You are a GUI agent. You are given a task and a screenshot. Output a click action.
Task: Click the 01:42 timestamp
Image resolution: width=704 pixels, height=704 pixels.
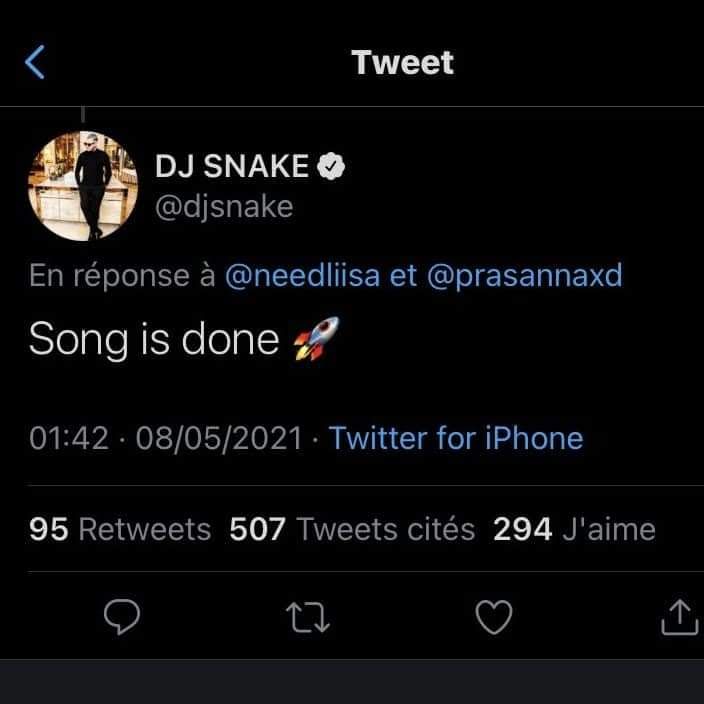pos(69,438)
